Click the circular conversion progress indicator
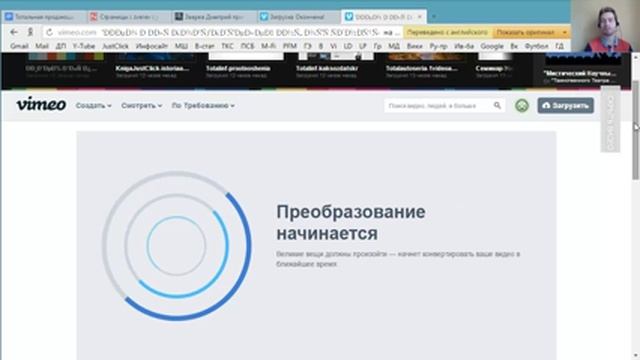The height and width of the screenshot is (360, 640). click(176, 245)
